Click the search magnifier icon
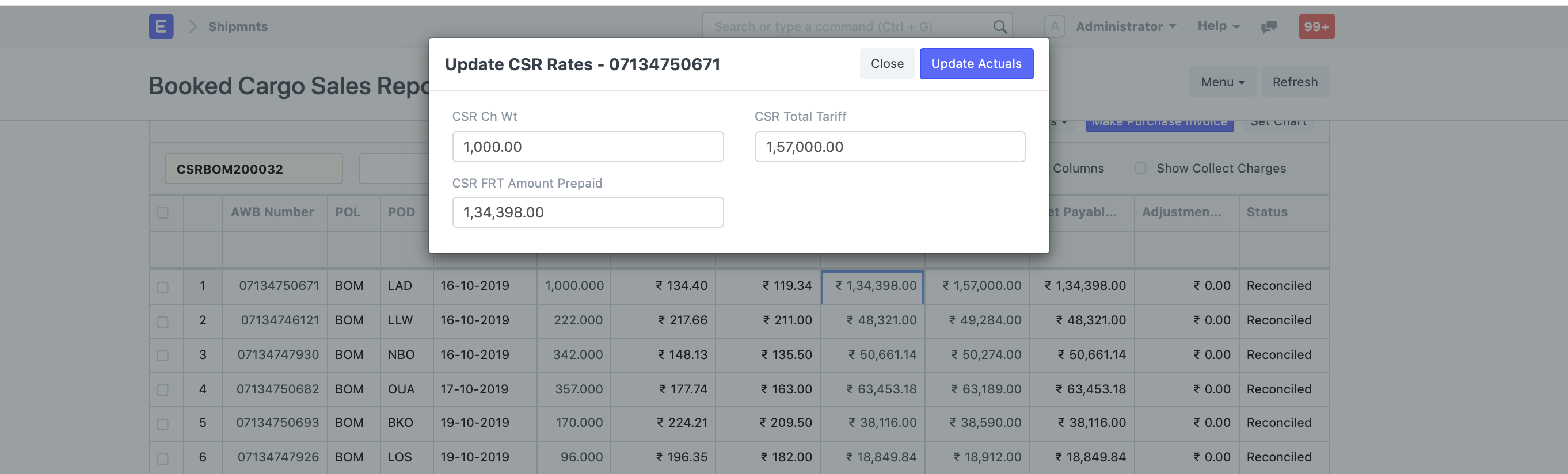The height and width of the screenshot is (474, 1568). pos(999,27)
